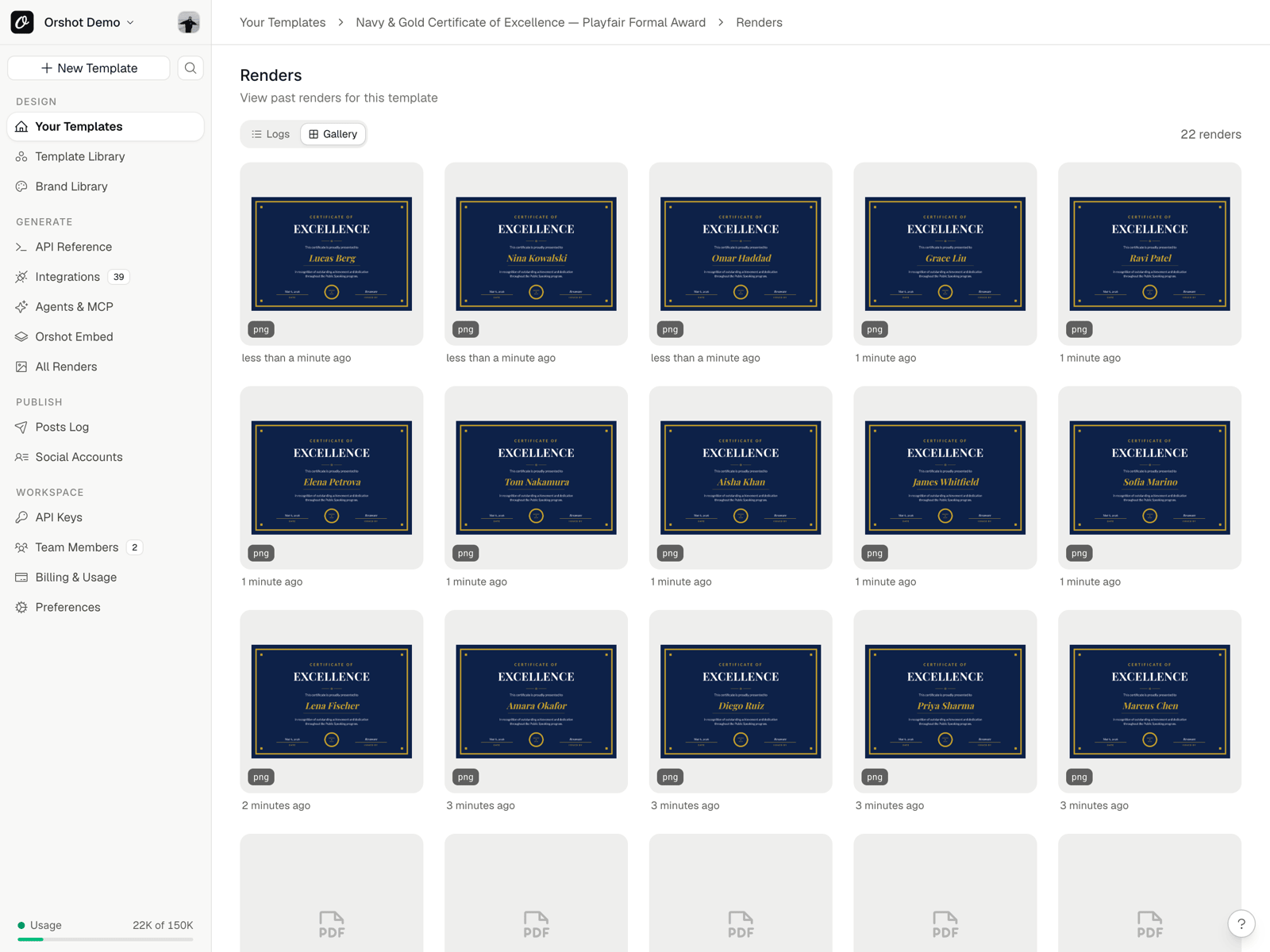
Task: Click the png badge on Marcus Chen render
Action: tap(1079, 777)
